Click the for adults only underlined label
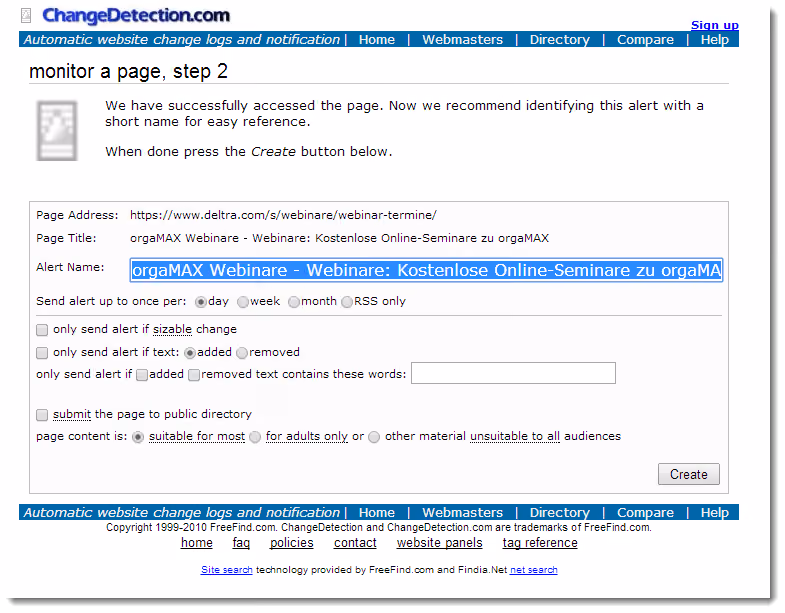 coord(306,436)
